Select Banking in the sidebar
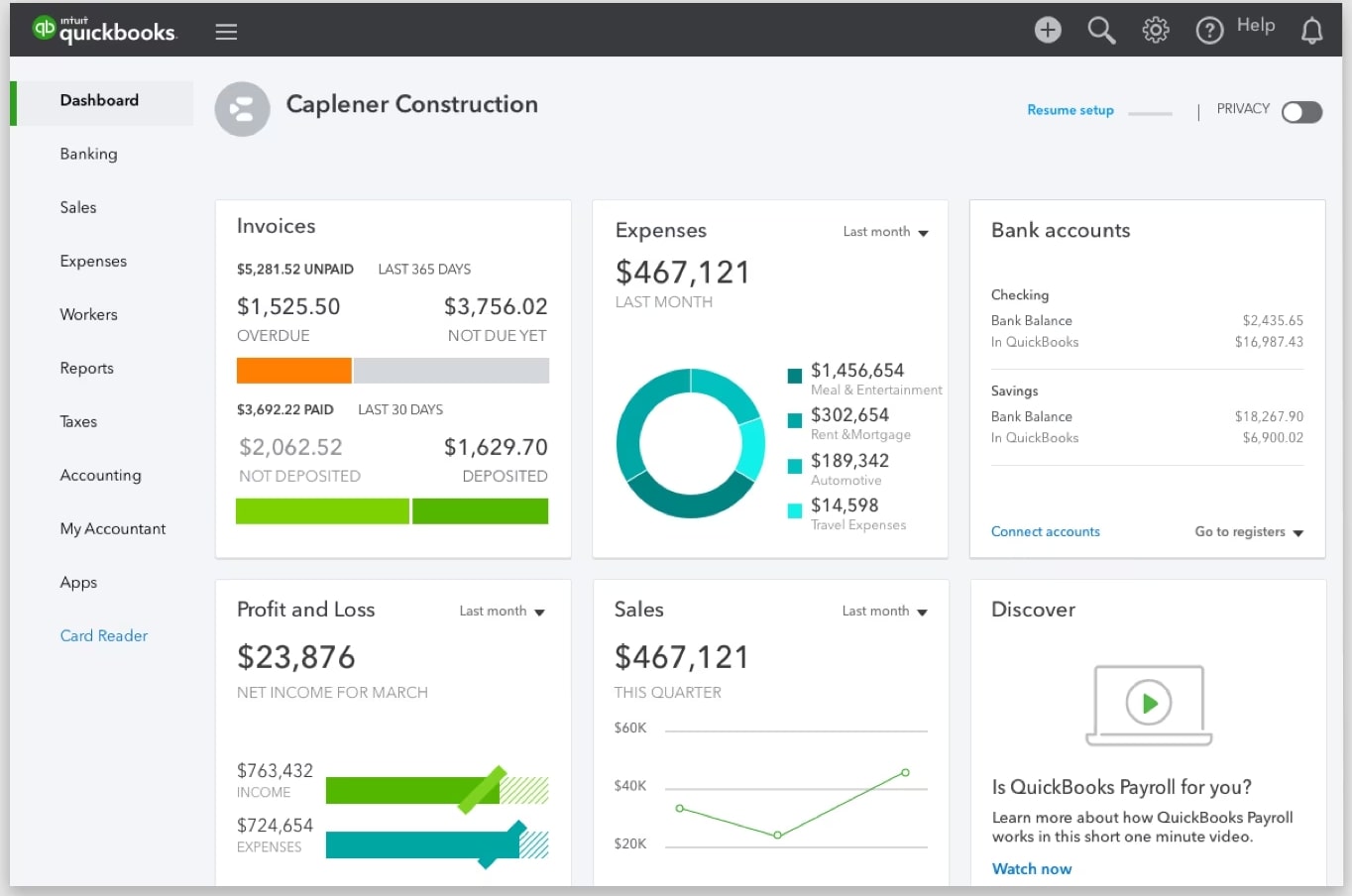 (88, 154)
